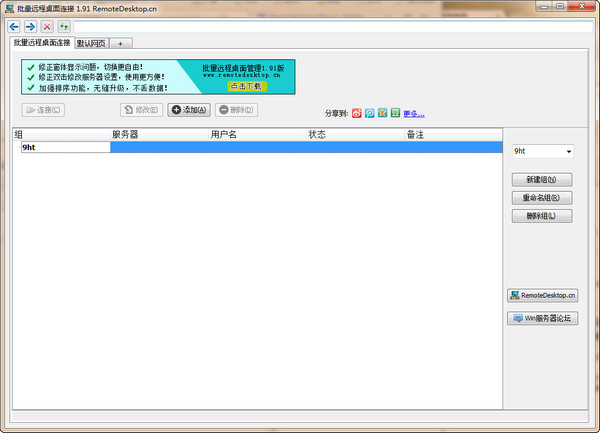Open the 更多... share link
This screenshot has width=600, height=433.
coord(414,114)
